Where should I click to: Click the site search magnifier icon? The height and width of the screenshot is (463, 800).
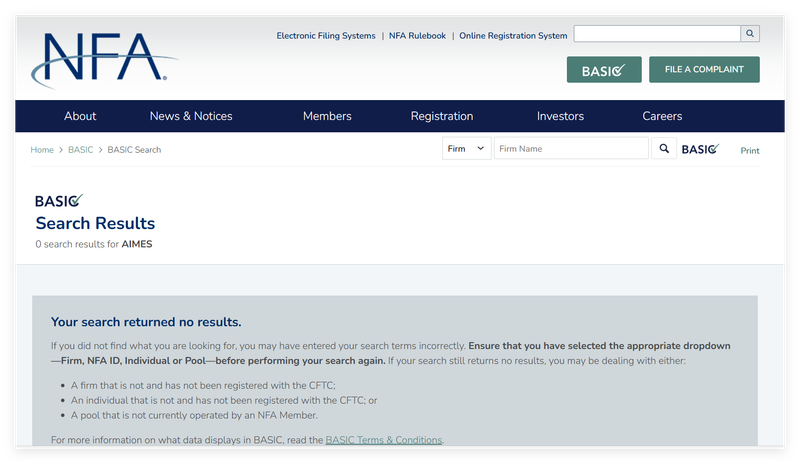click(x=749, y=34)
